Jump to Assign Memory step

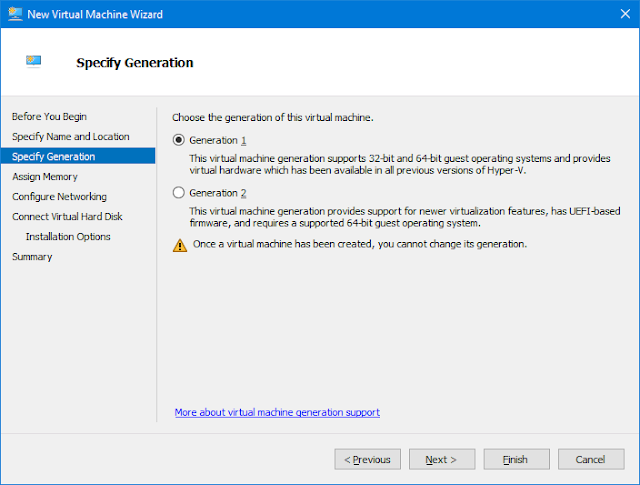[x=45, y=176]
